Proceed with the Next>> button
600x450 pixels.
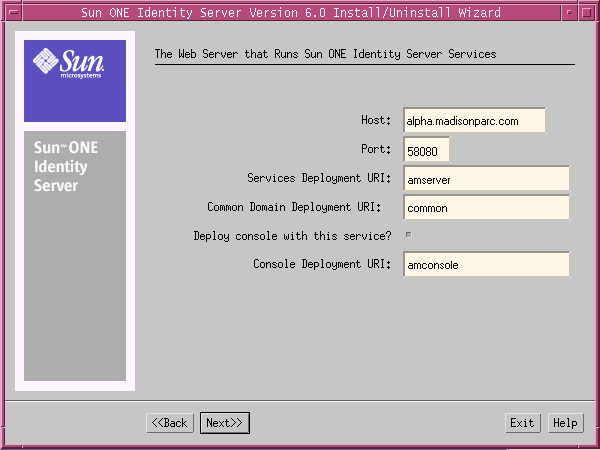coord(225,423)
